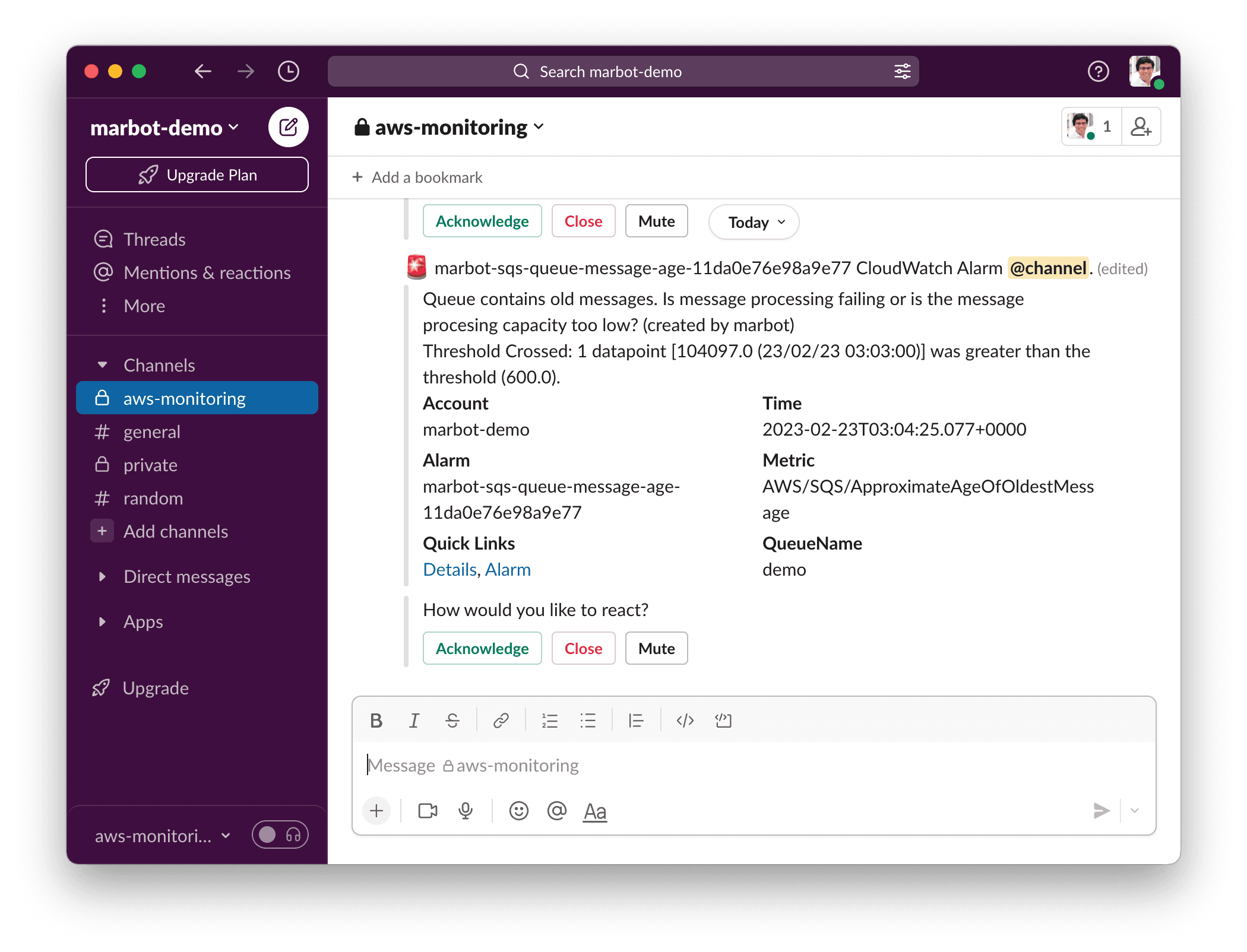Mute the CloudWatch alarm notification
The height and width of the screenshot is (952, 1247).
(x=656, y=648)
